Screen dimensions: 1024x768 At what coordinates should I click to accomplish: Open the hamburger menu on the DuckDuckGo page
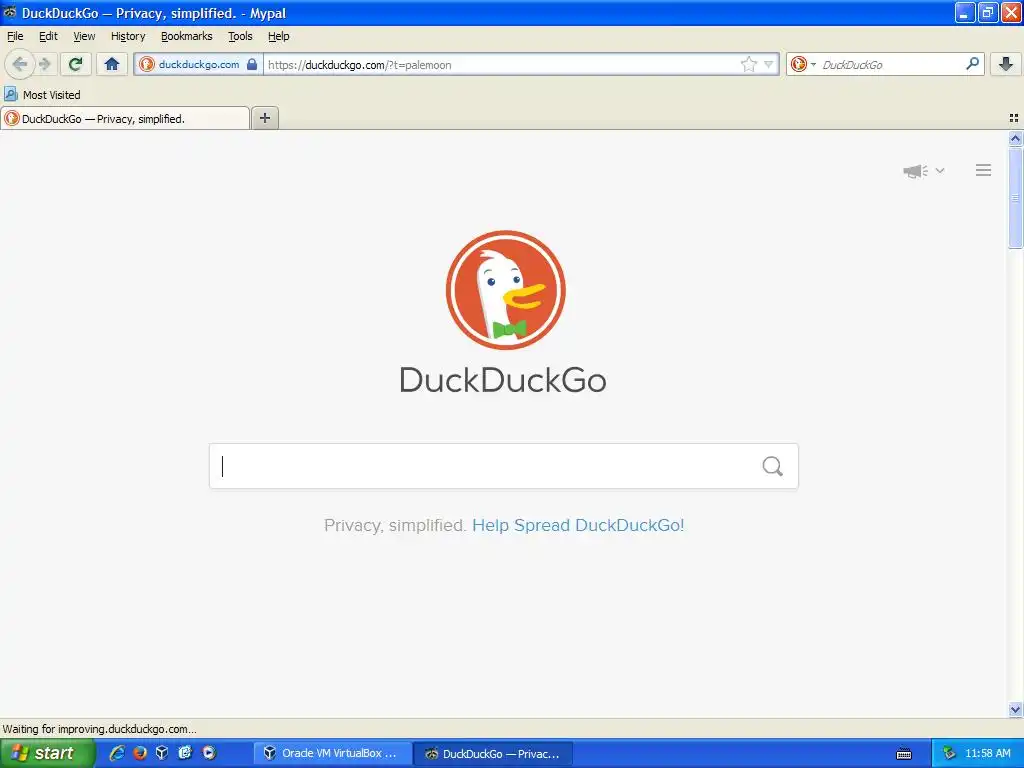[x=984, y=170]
